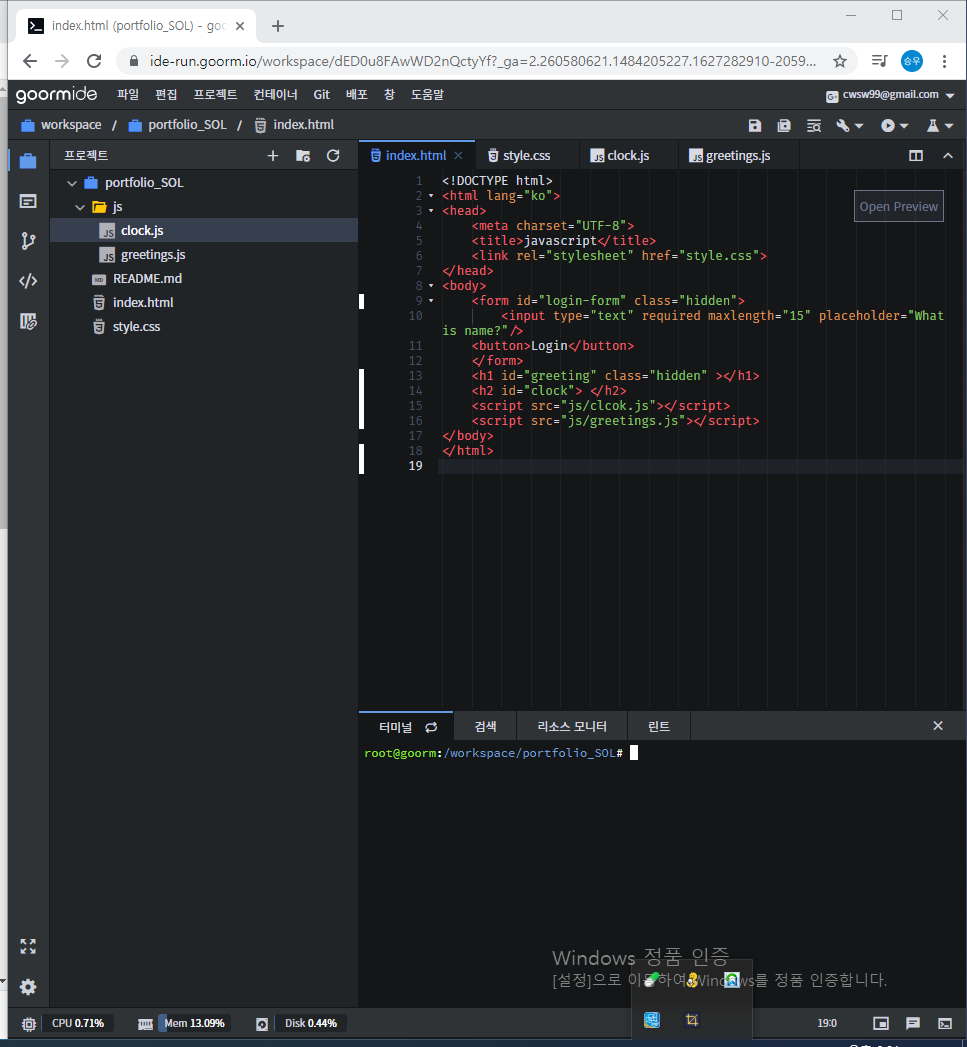Open the code snippet sidebar icon
Screen dimensions: 967x1047
click(x=28, y=281)
